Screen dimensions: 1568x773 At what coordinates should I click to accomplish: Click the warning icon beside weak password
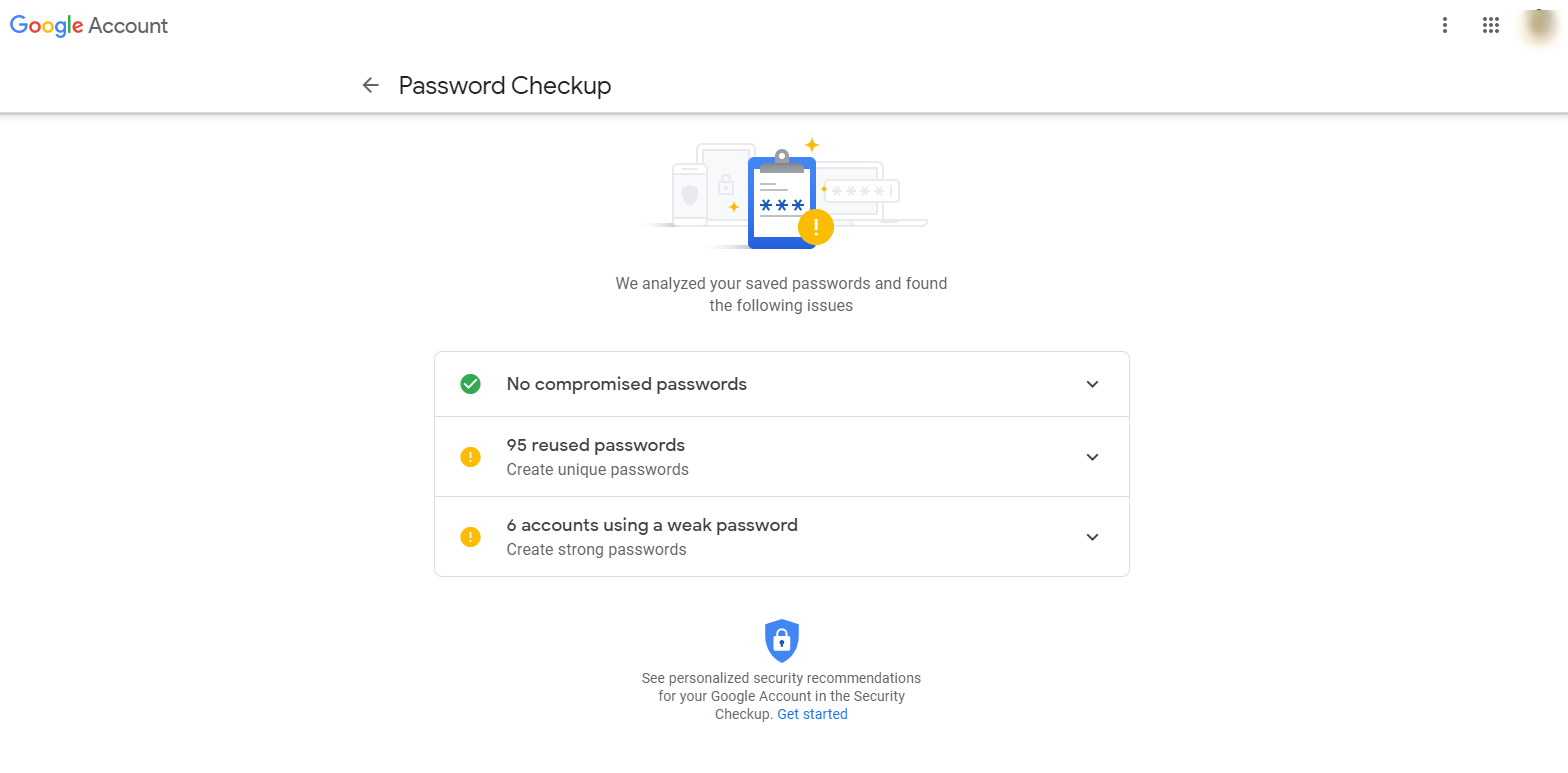point(470,537)
